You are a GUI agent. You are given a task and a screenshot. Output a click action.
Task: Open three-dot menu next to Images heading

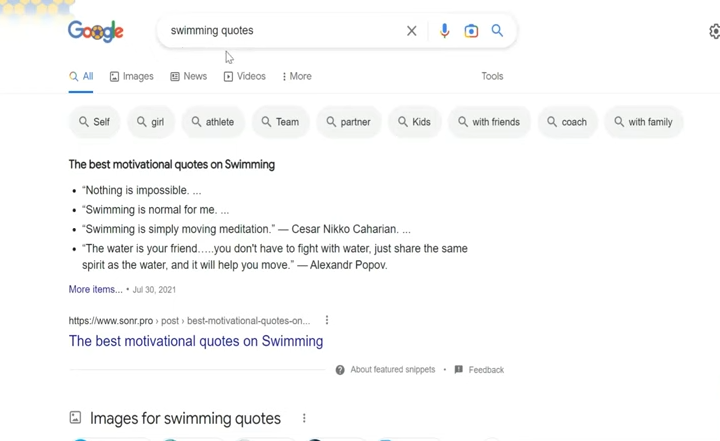point(304,418)
